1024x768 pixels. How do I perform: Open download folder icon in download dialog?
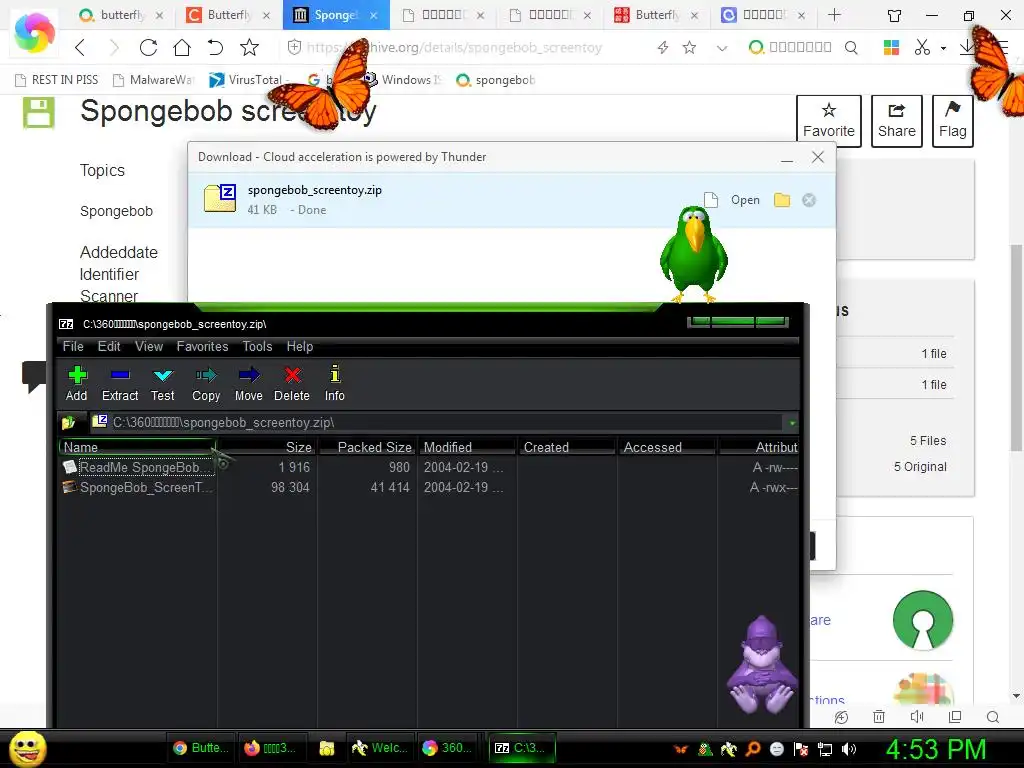782,200
